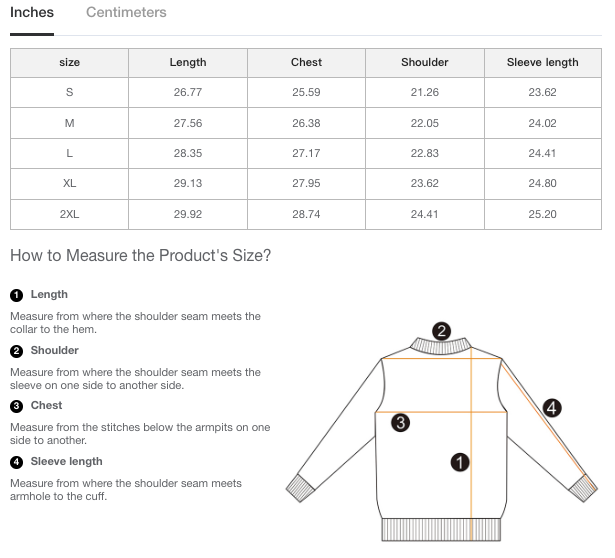Viewport: 615px width, 558px height.
Task: Click the M size Chest value 26.38
Action: coord(306,123)
